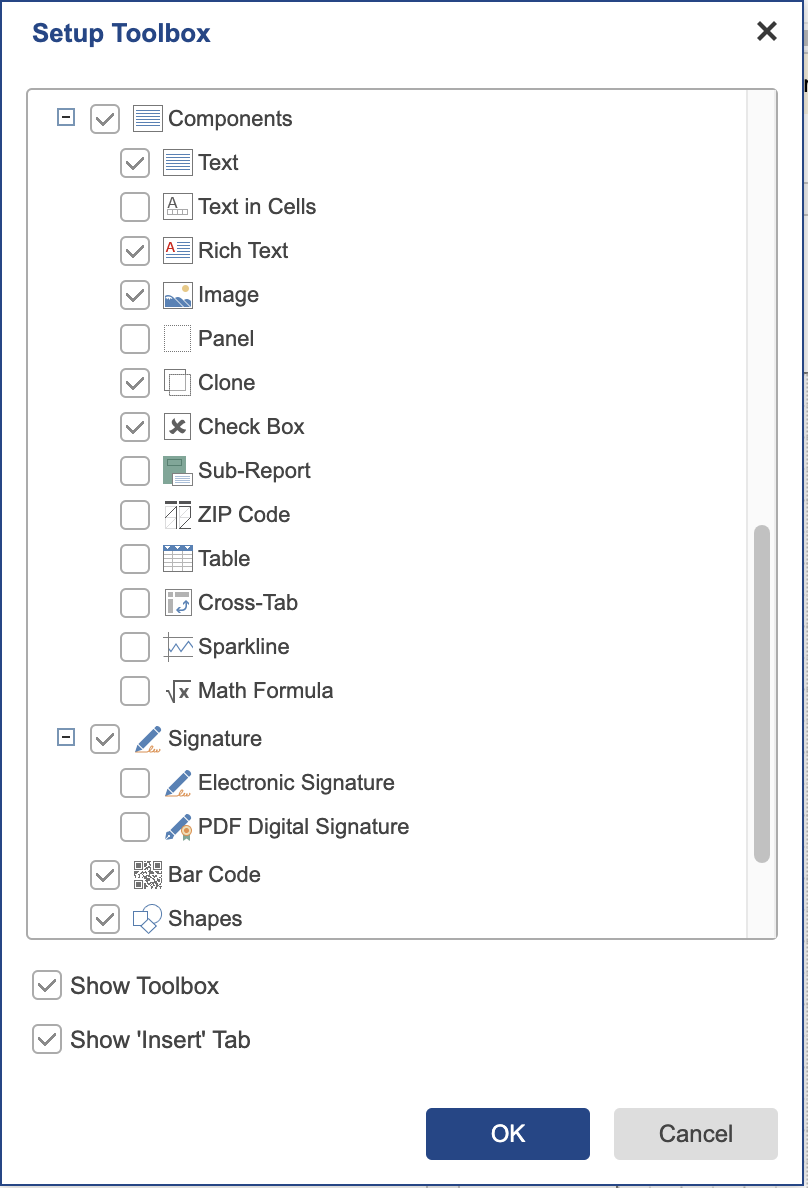Uncheck the Components group checkbox
This screenshot has width=808, height=1188.
[105, 119]
